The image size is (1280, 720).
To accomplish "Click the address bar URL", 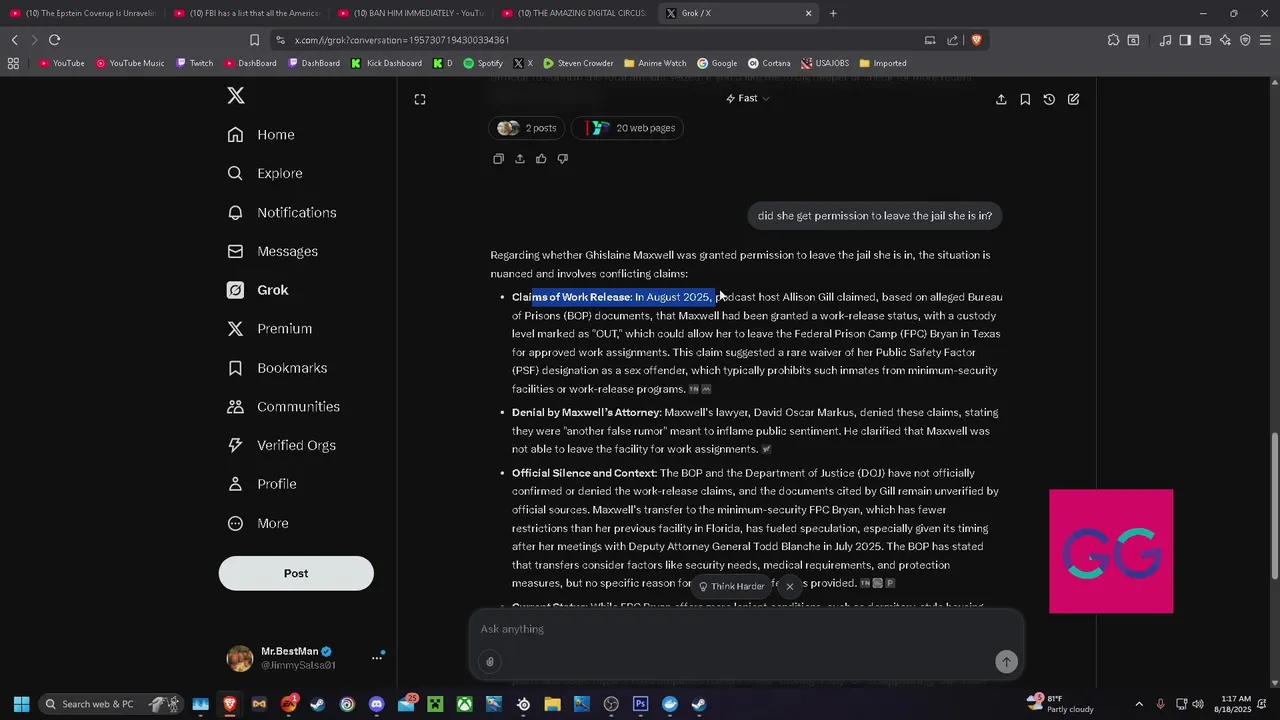I will click(402, 40).
